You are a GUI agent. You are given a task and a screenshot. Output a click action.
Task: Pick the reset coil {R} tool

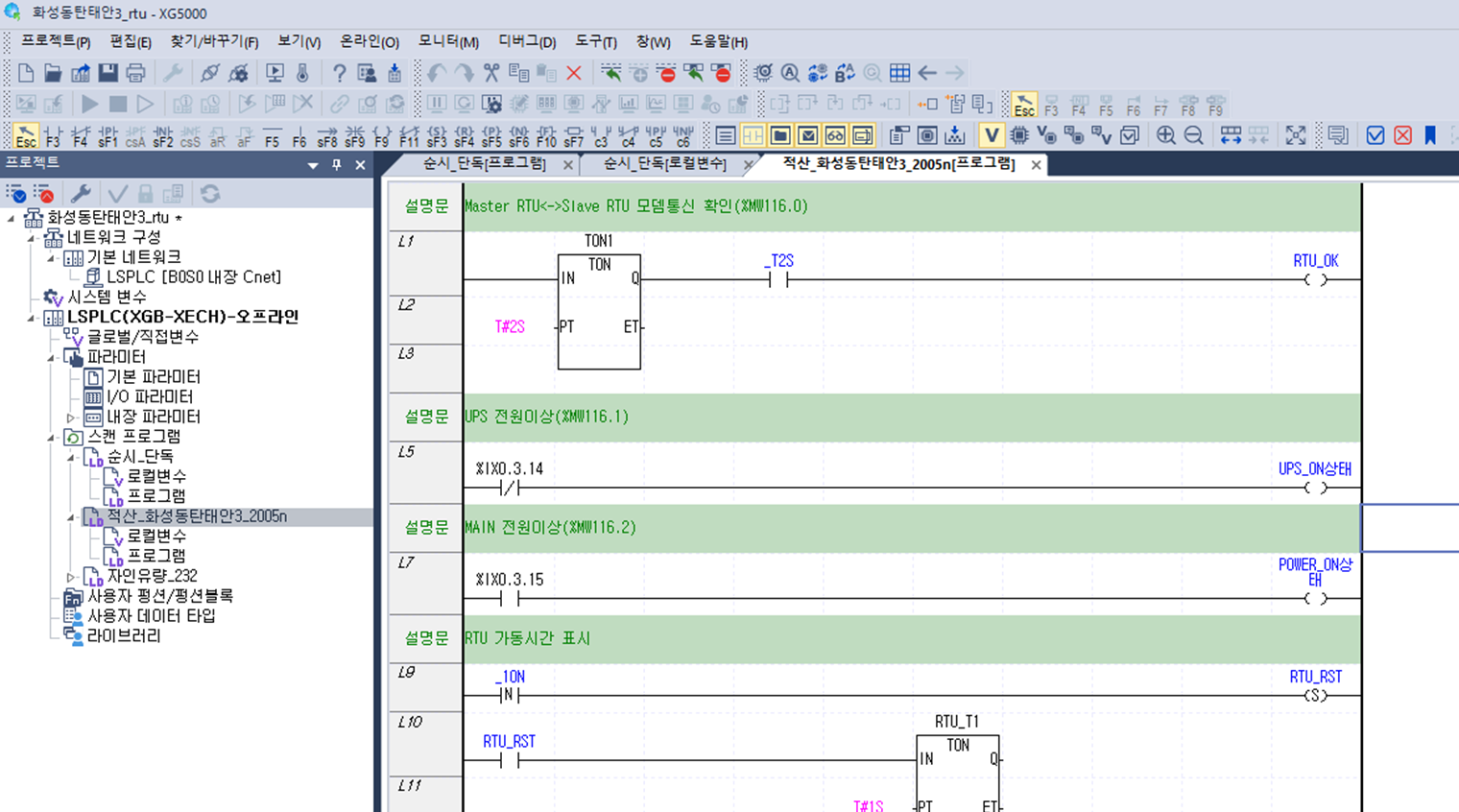(x=463, y=134)
